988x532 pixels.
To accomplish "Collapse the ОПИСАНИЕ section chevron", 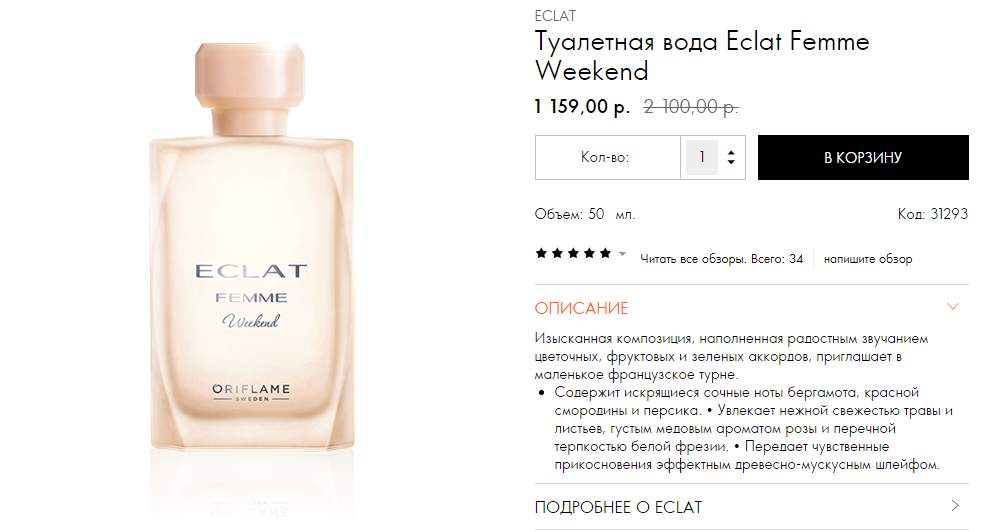I will (x=953, y=307).
